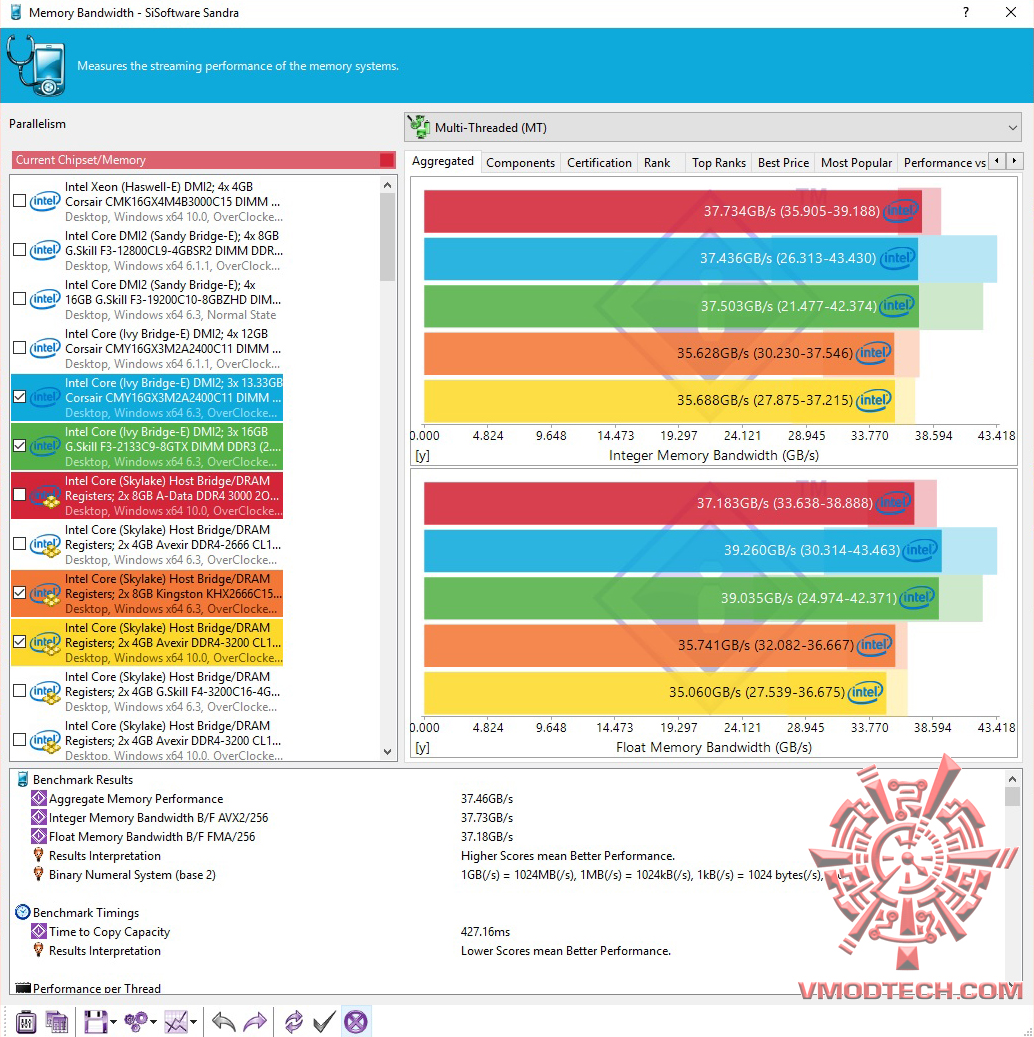
Task: Click the Benchmark Results section icon
Action: [22, 779]
